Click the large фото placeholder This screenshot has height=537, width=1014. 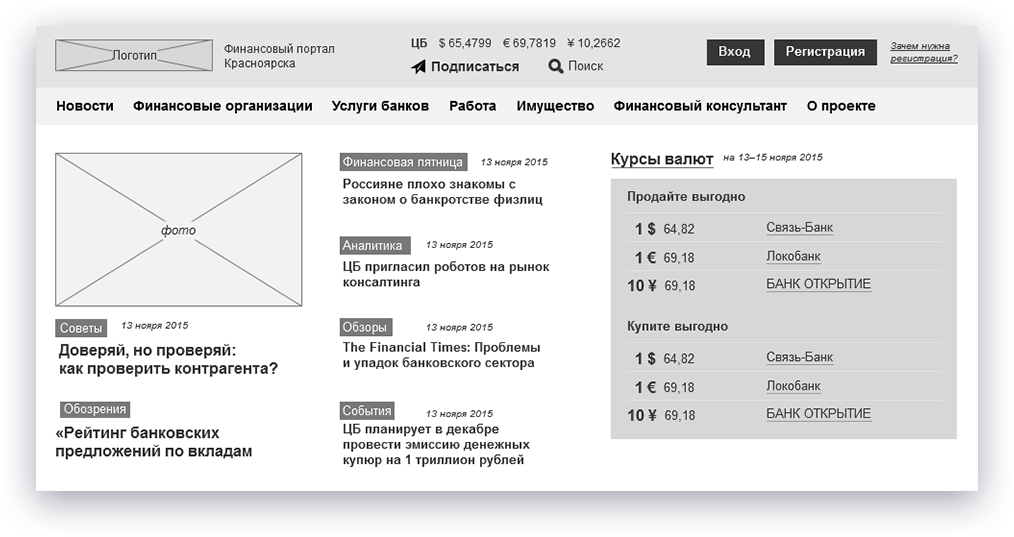click(178, 230)
